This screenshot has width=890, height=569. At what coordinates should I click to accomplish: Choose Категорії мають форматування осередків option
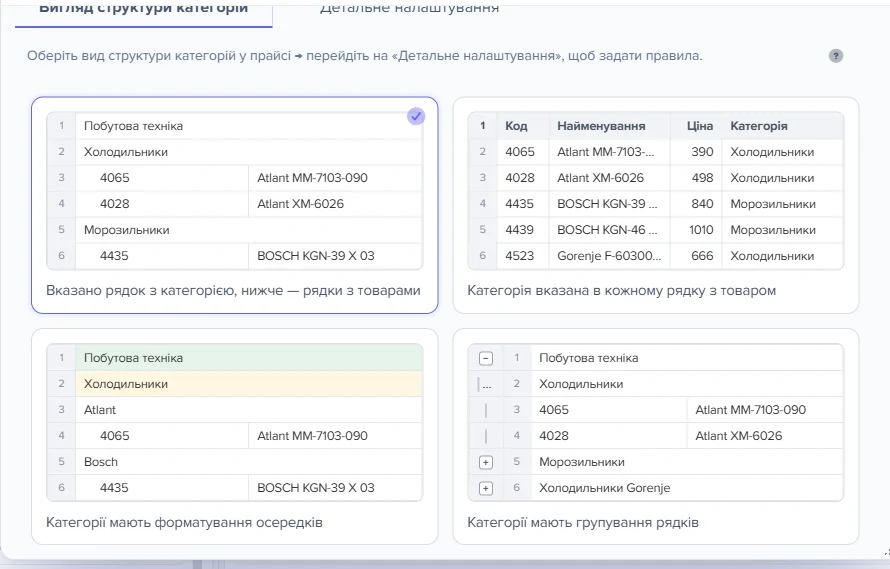point(234,437)
